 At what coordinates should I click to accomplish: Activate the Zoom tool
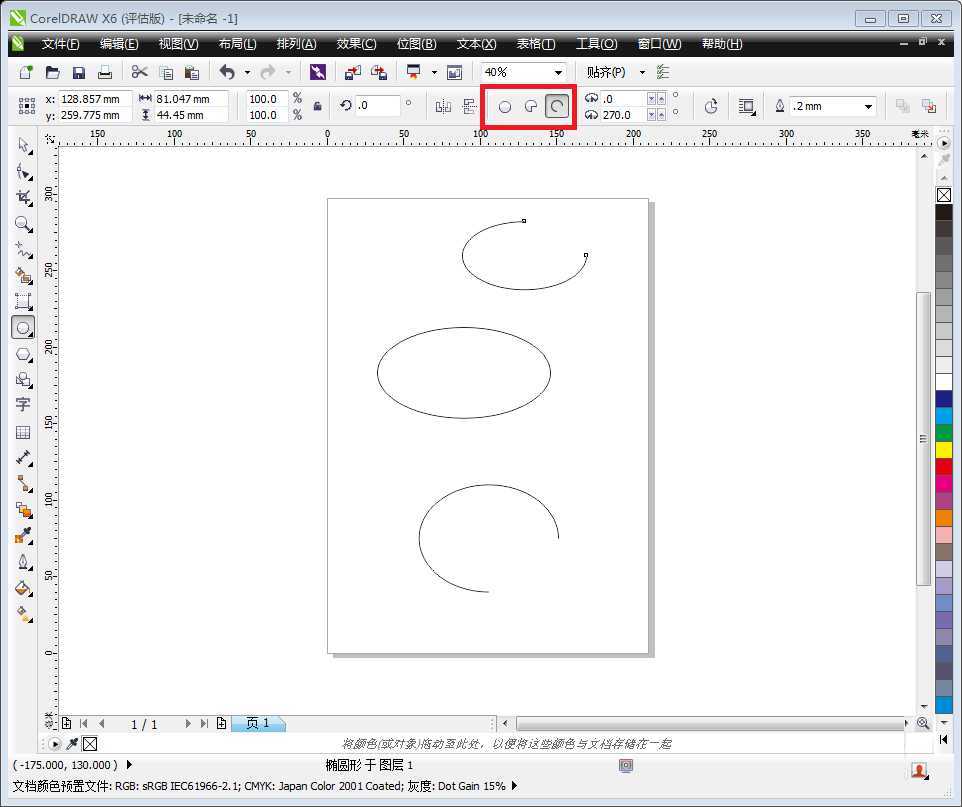pyautogui.click(x=24, y=224)
